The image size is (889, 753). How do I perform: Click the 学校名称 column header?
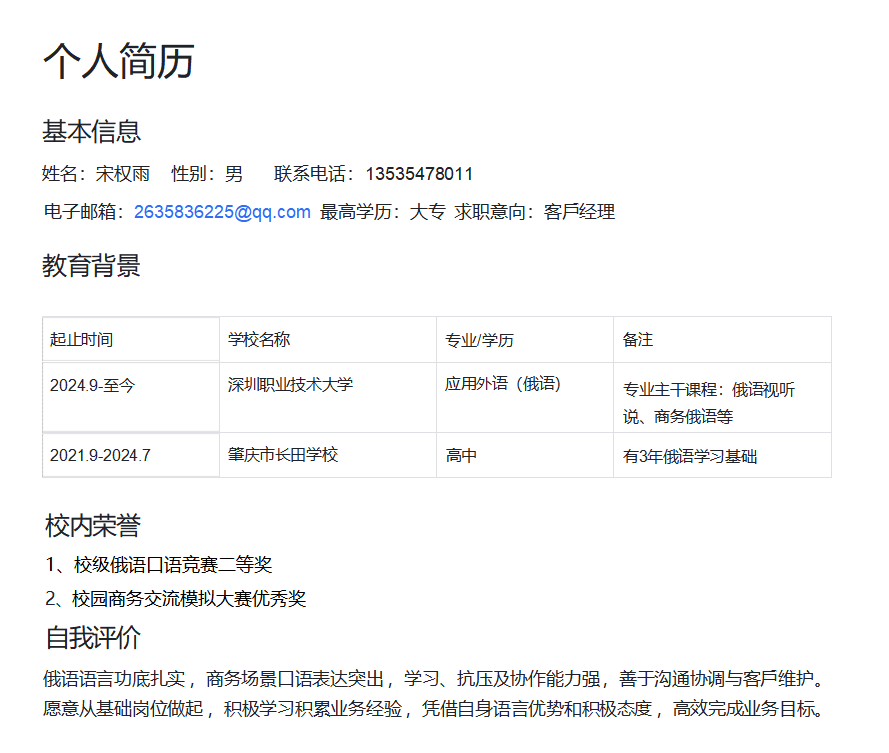tap(328, 339)
